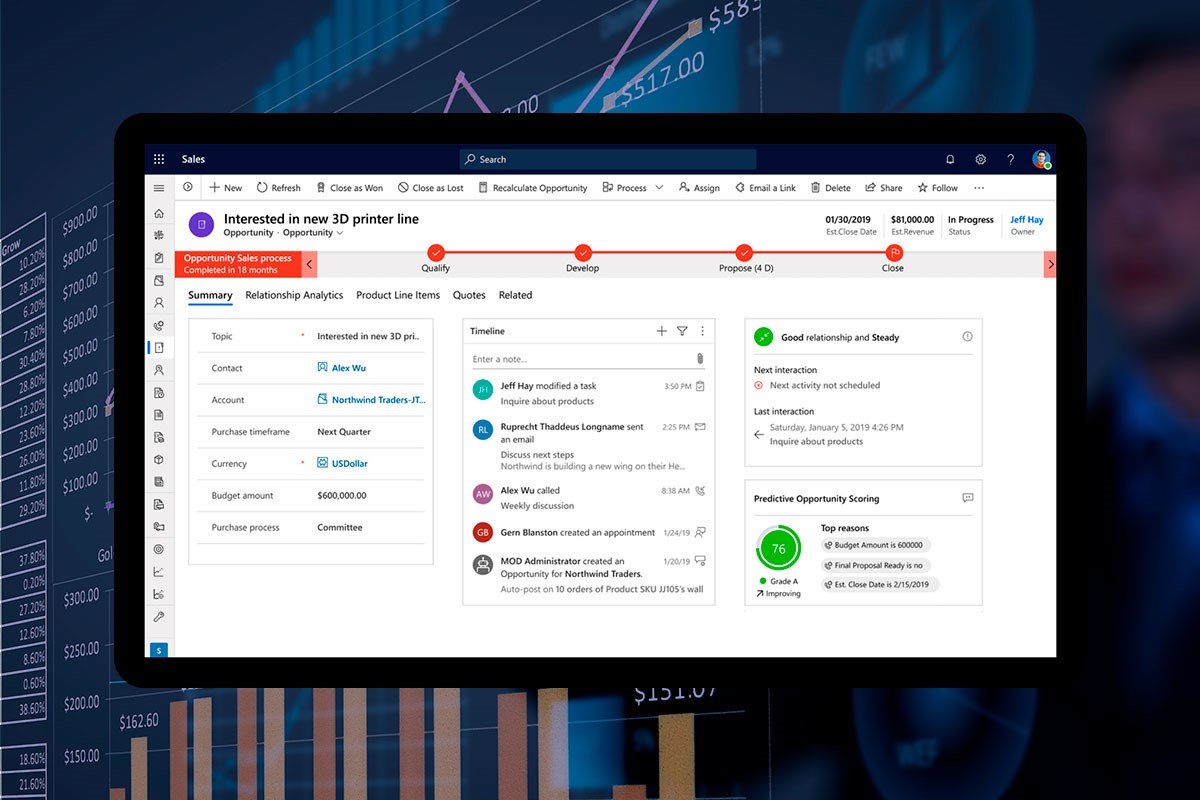Add a timeline item with plus icon

click(x=661, y=331)
